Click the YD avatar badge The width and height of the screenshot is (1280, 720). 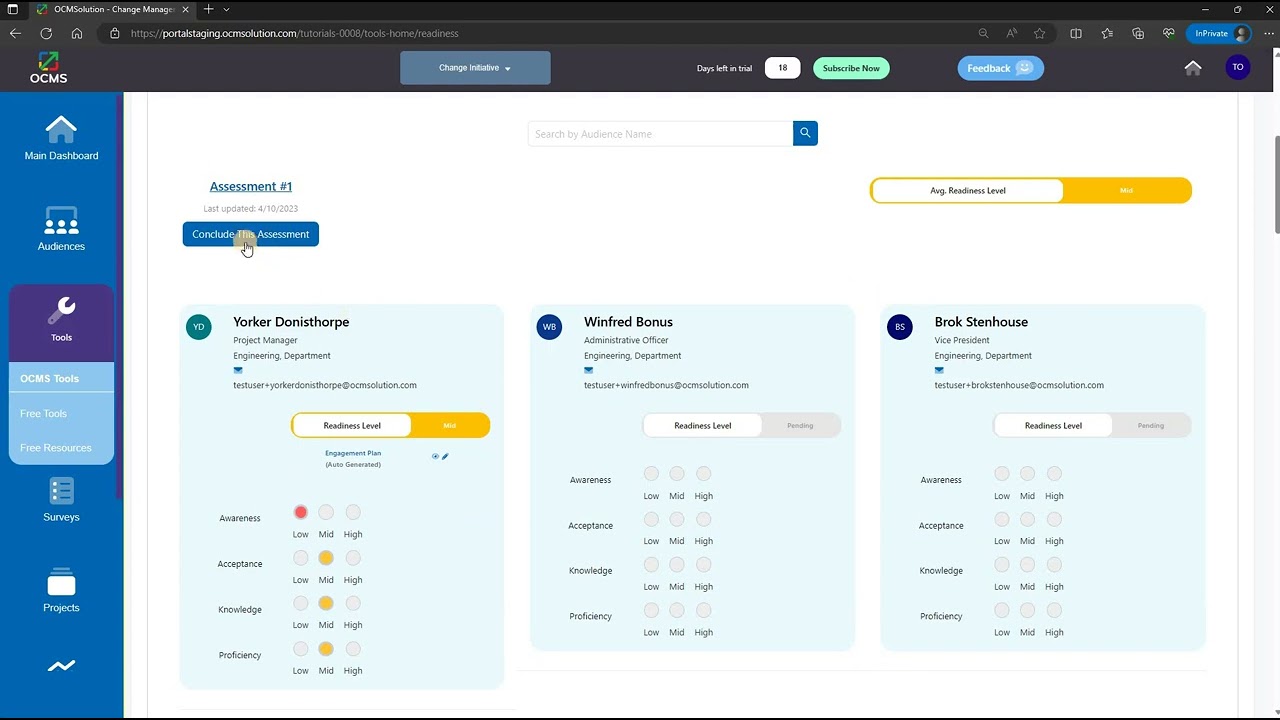point(199,327)
